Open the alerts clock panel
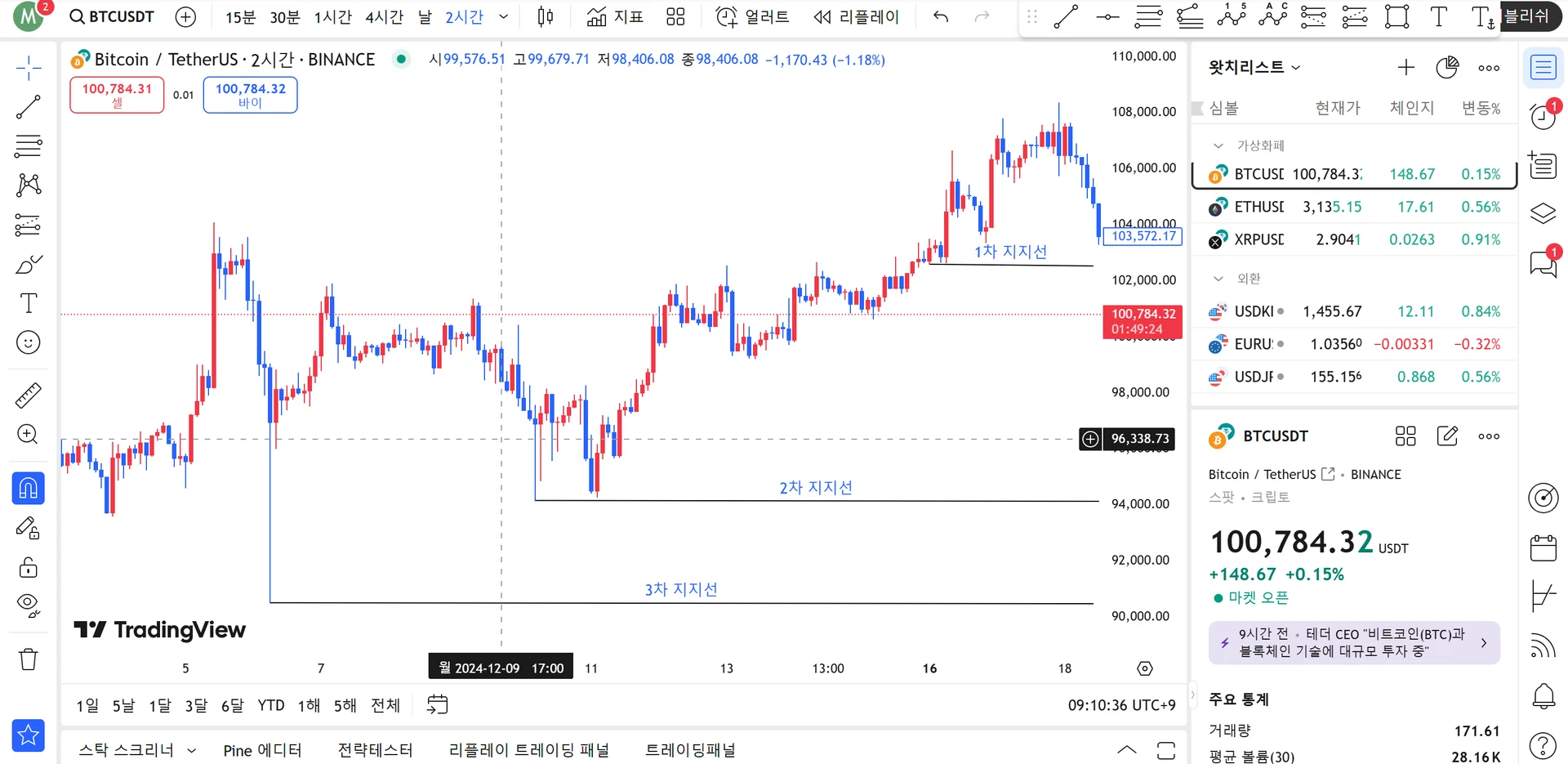Viewport: 1568px width, 764px height. [x=1543, y=116]
